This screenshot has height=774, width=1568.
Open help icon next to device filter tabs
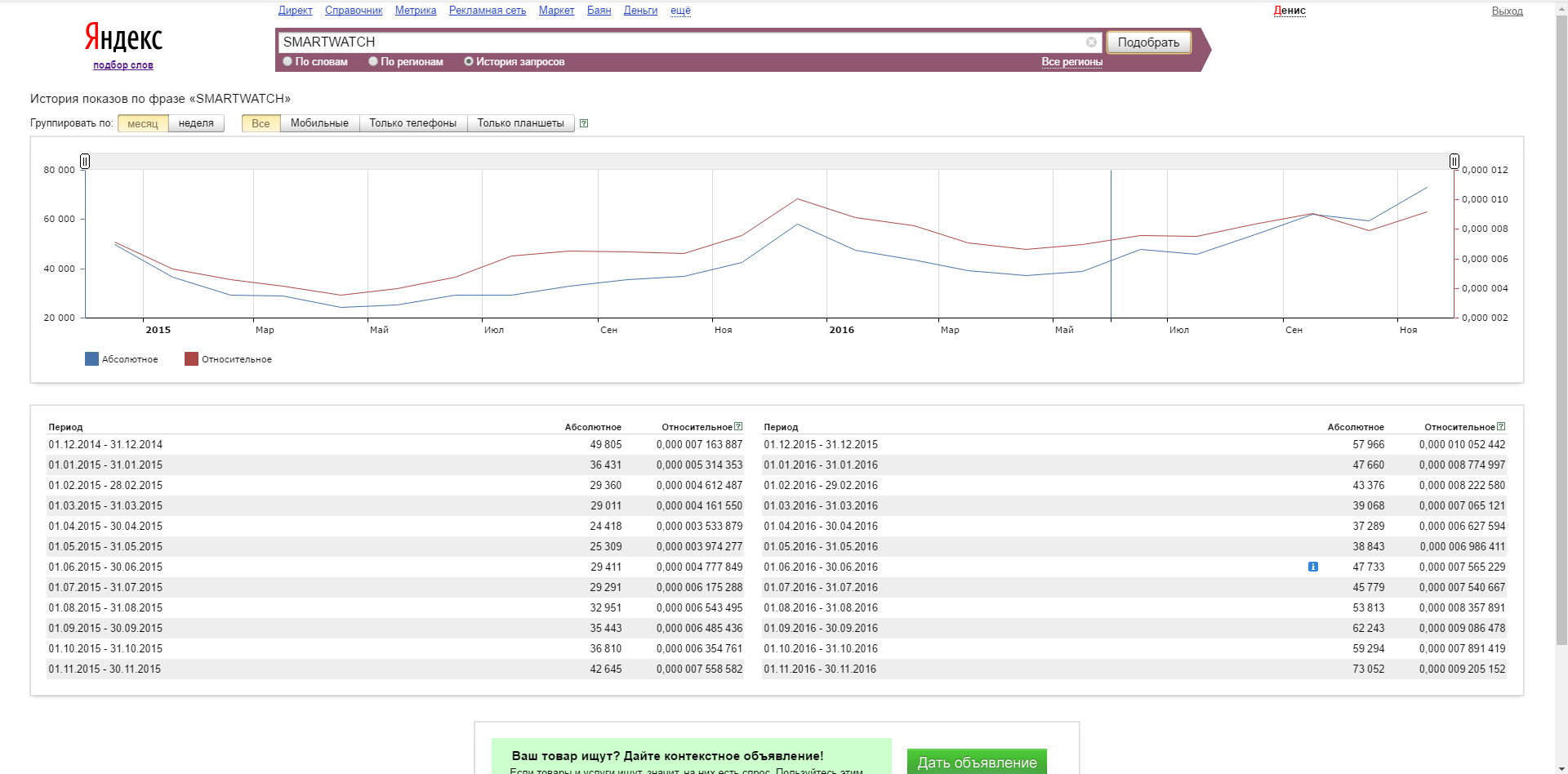pos(584,123)
